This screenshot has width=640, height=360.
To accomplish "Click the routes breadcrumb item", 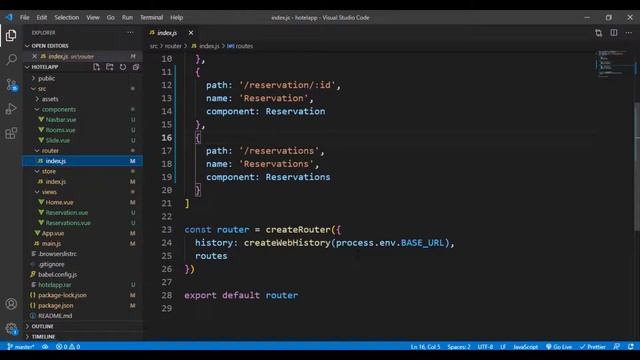I will coord(240,46).
